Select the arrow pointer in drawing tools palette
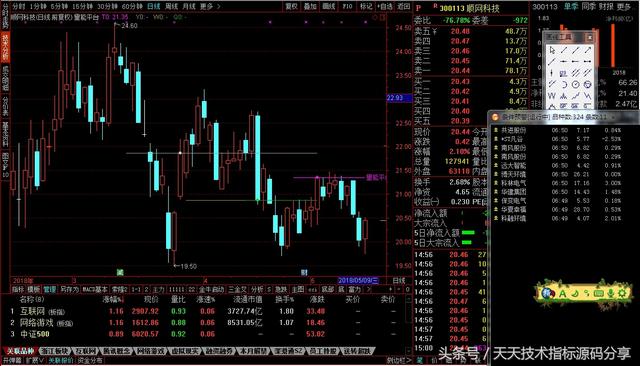The width and height of the screenshot is (640, 366). point(552,50)
